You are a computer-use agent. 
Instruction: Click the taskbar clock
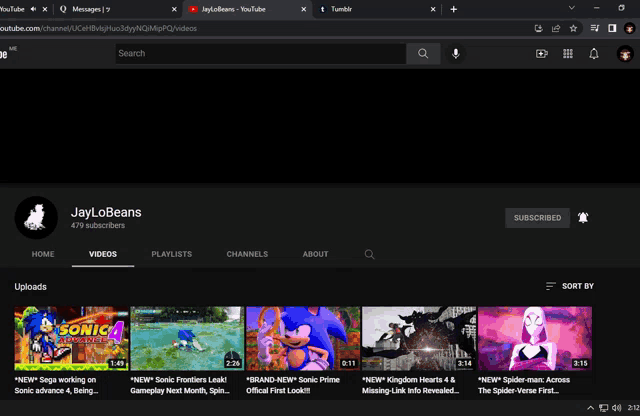pyautogui.click(x=633, y=407)
